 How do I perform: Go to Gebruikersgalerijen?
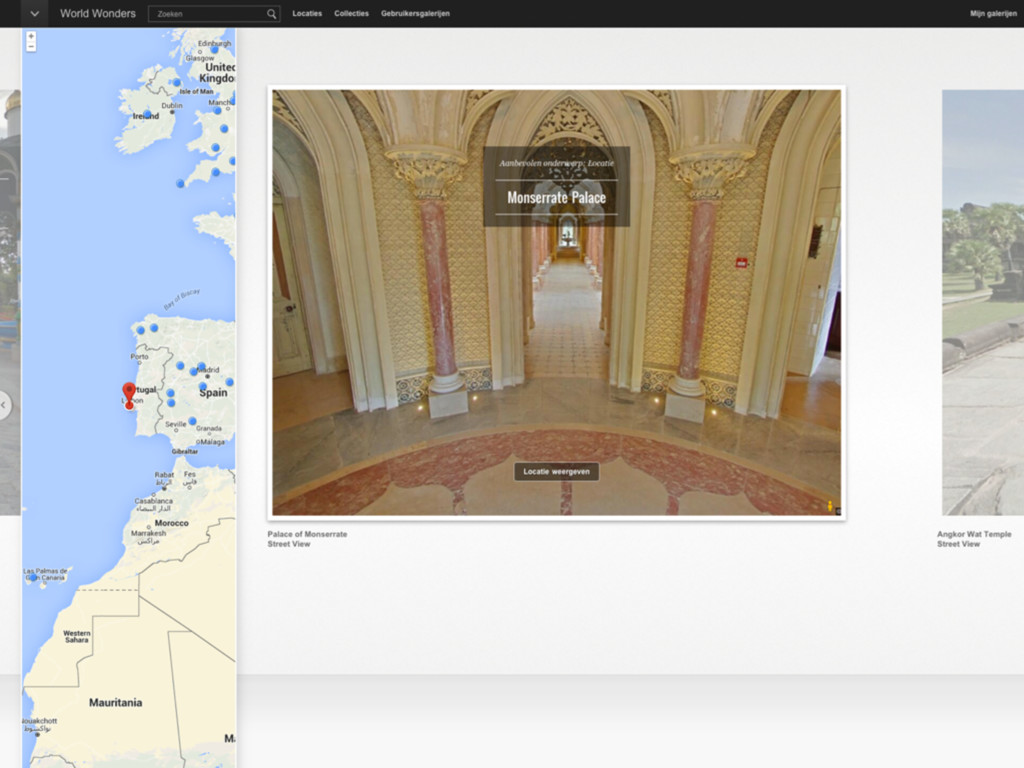tap(415, 14)
